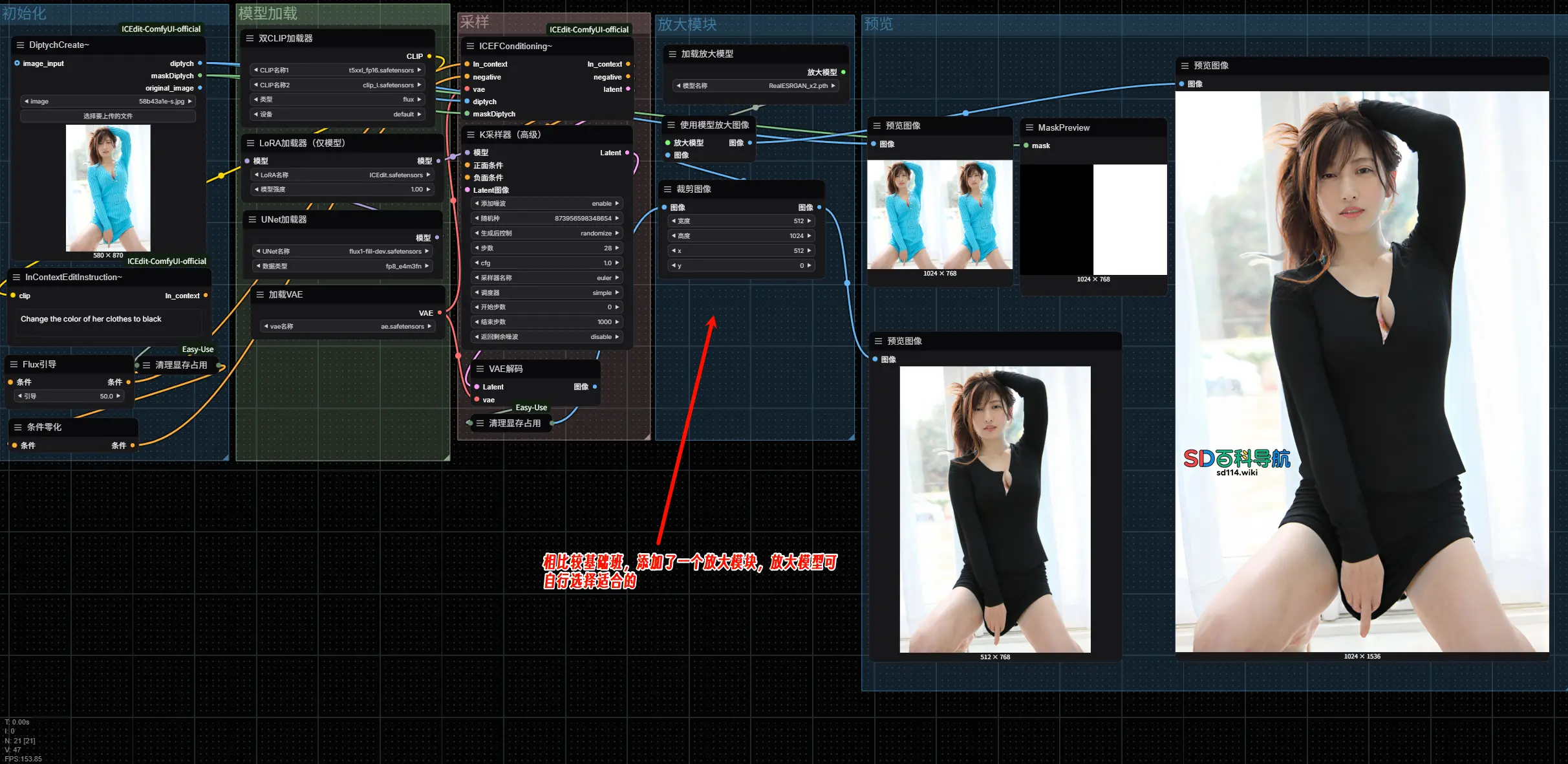Select the 模型加载 group title
1568x764 pixels.
[268, 14]
